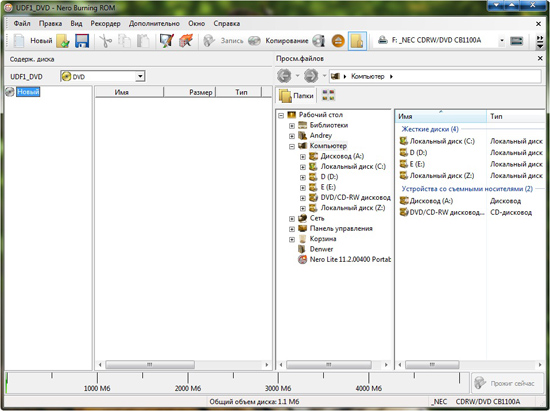Click the Жесткие диски (4) group header
The height and width of the screenshot is (411, 550).
pos(430,129)
